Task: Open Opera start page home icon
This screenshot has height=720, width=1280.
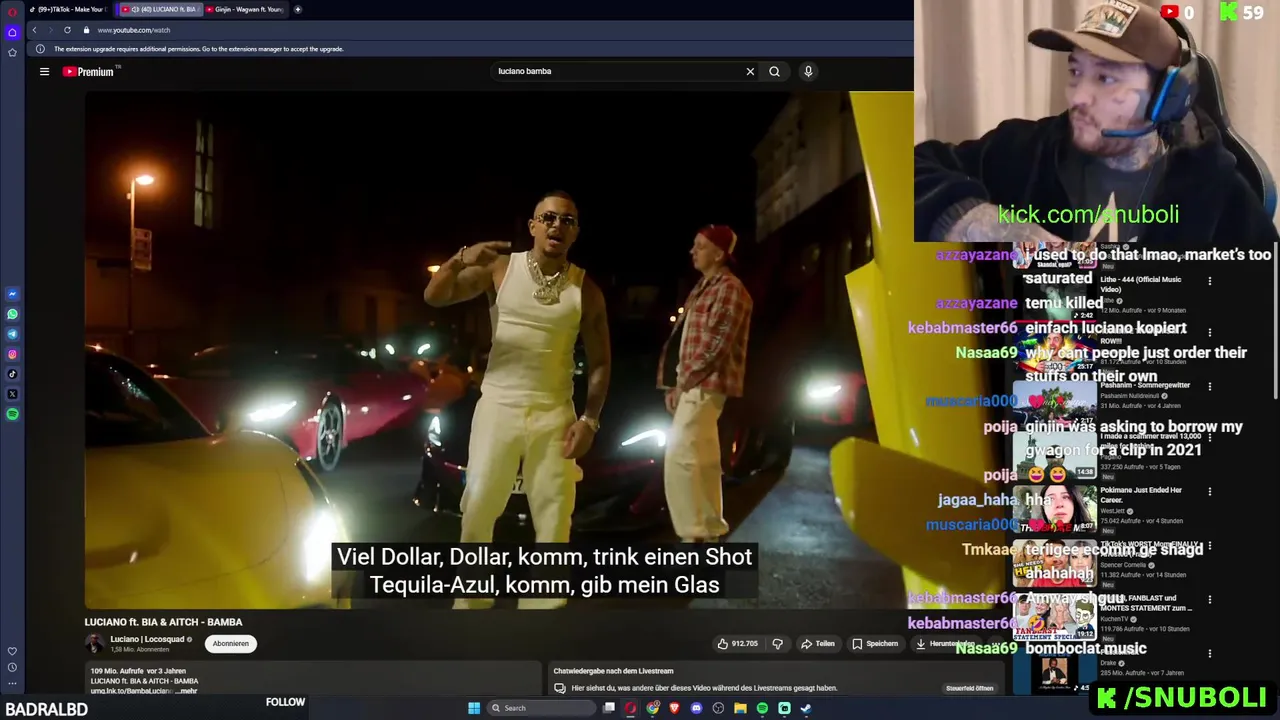Action: (12, 32)
